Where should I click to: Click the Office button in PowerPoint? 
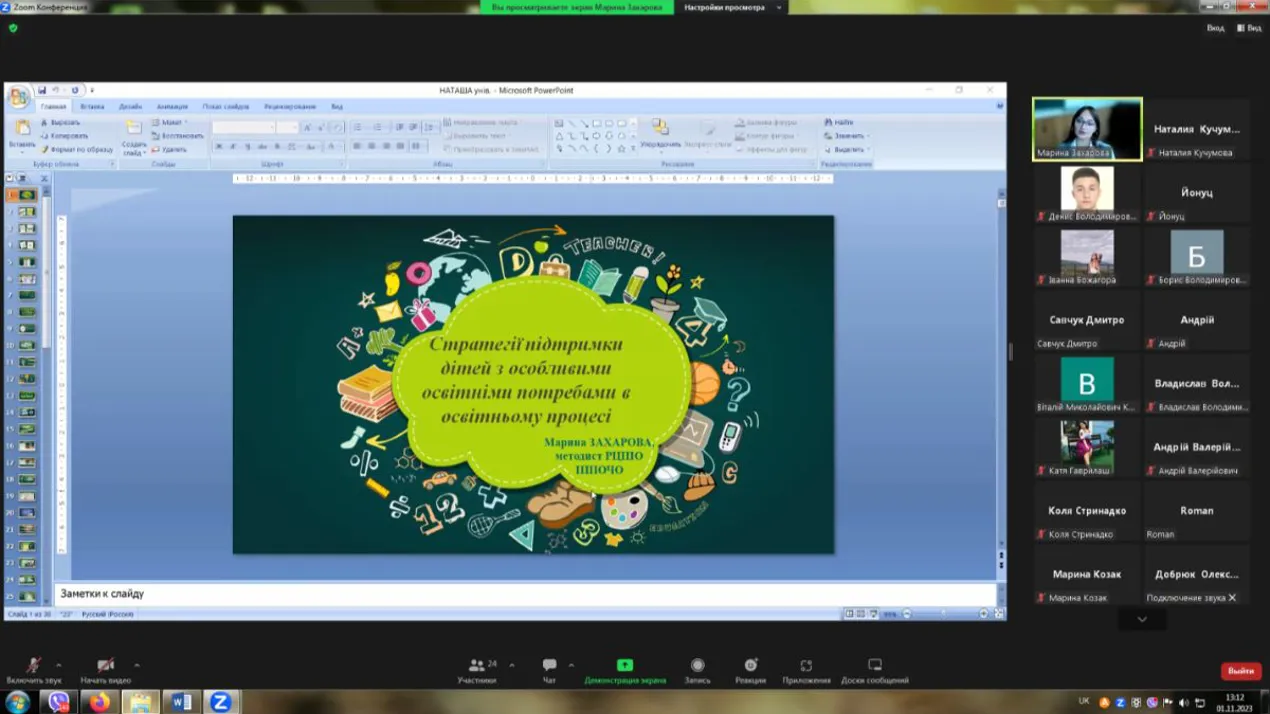point(18,97)
